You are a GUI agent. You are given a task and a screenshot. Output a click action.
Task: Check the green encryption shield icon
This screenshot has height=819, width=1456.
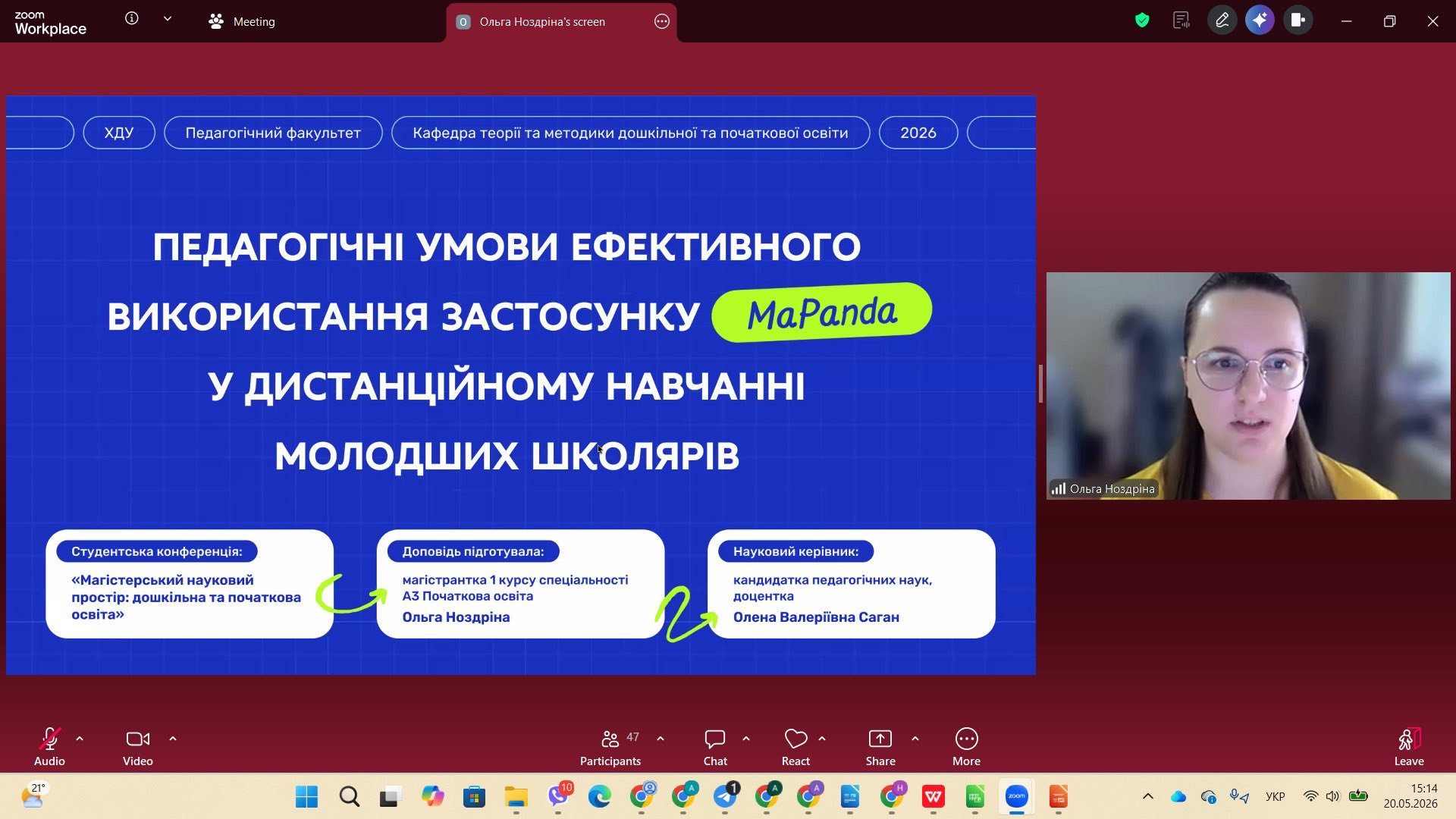1142,20
